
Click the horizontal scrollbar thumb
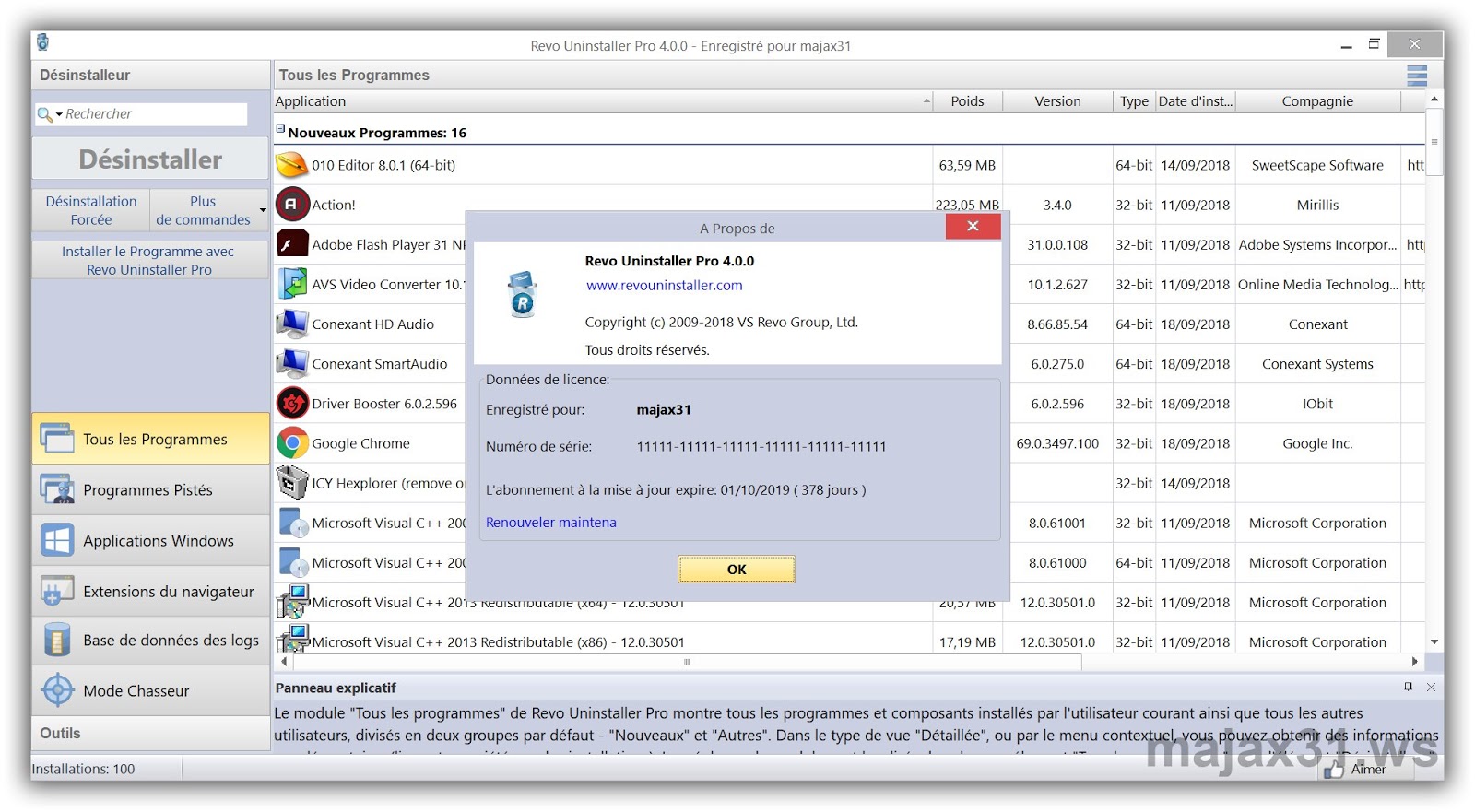coord(687,662)
